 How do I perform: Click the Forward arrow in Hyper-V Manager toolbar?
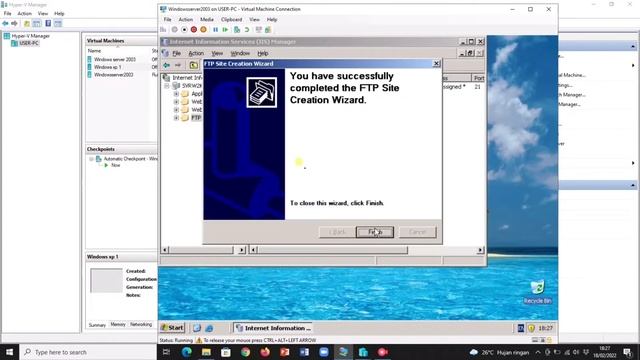[x=14, y=23]
